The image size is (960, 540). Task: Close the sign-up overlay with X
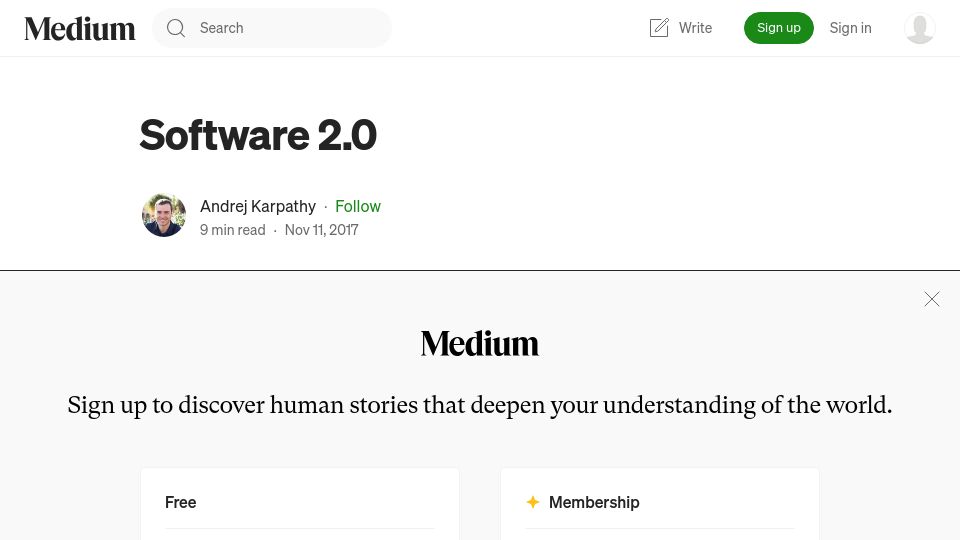click(x=932, y=299)
